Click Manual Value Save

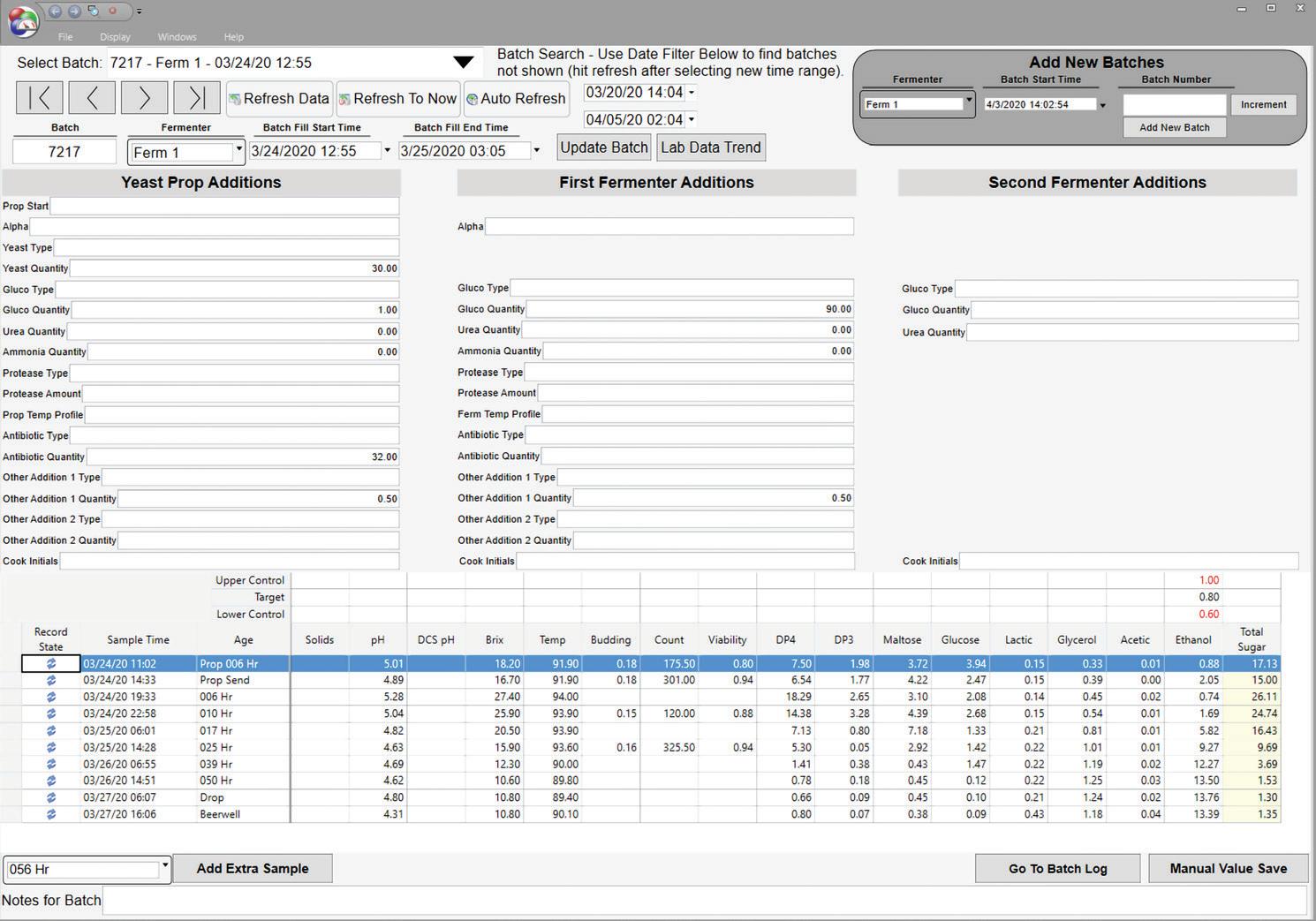click(x=1228, y=868)
